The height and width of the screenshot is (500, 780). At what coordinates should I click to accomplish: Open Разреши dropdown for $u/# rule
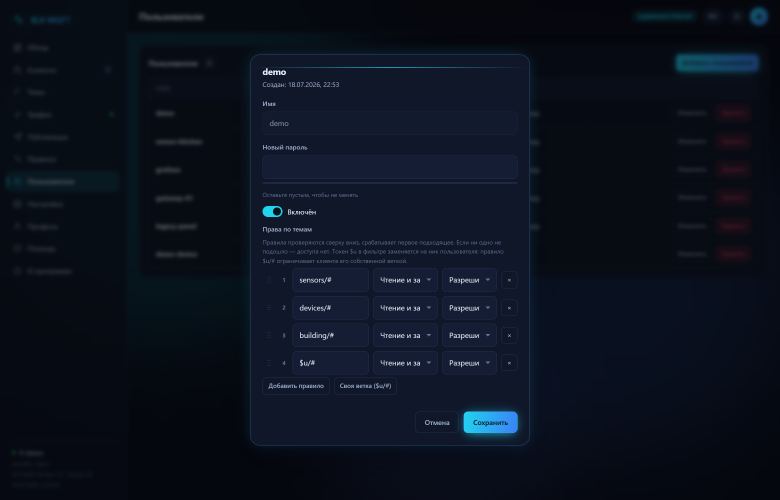click(469, 363)
